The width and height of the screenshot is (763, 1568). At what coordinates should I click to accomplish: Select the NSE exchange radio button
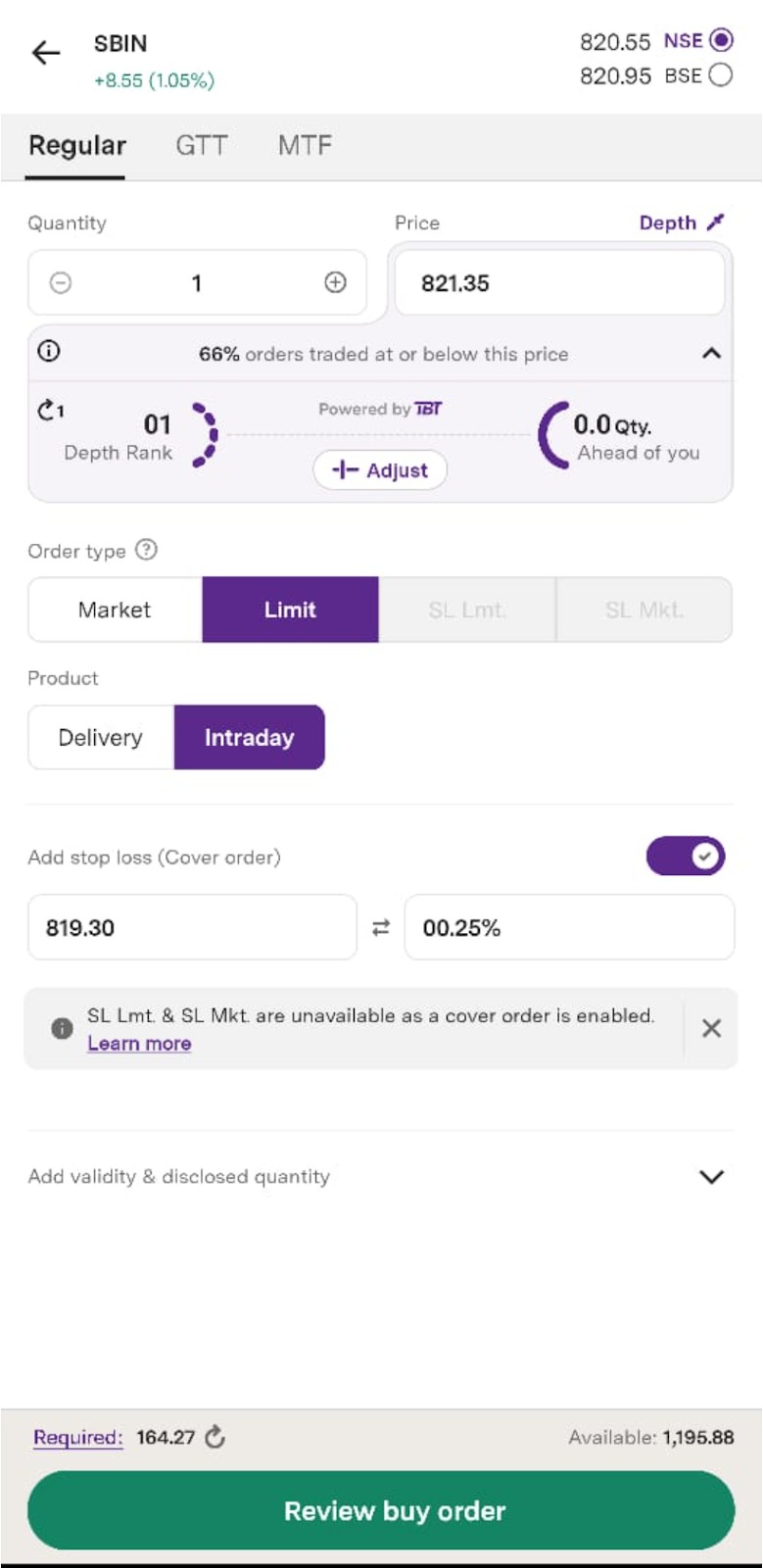tap(721, 40)
